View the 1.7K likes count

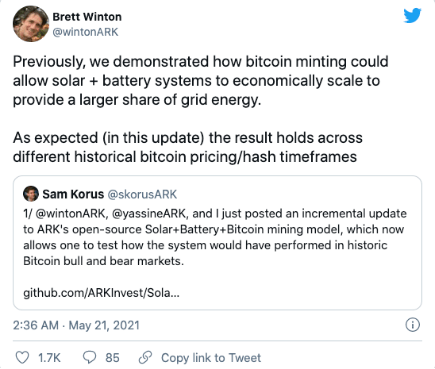[x=49, y=358]
